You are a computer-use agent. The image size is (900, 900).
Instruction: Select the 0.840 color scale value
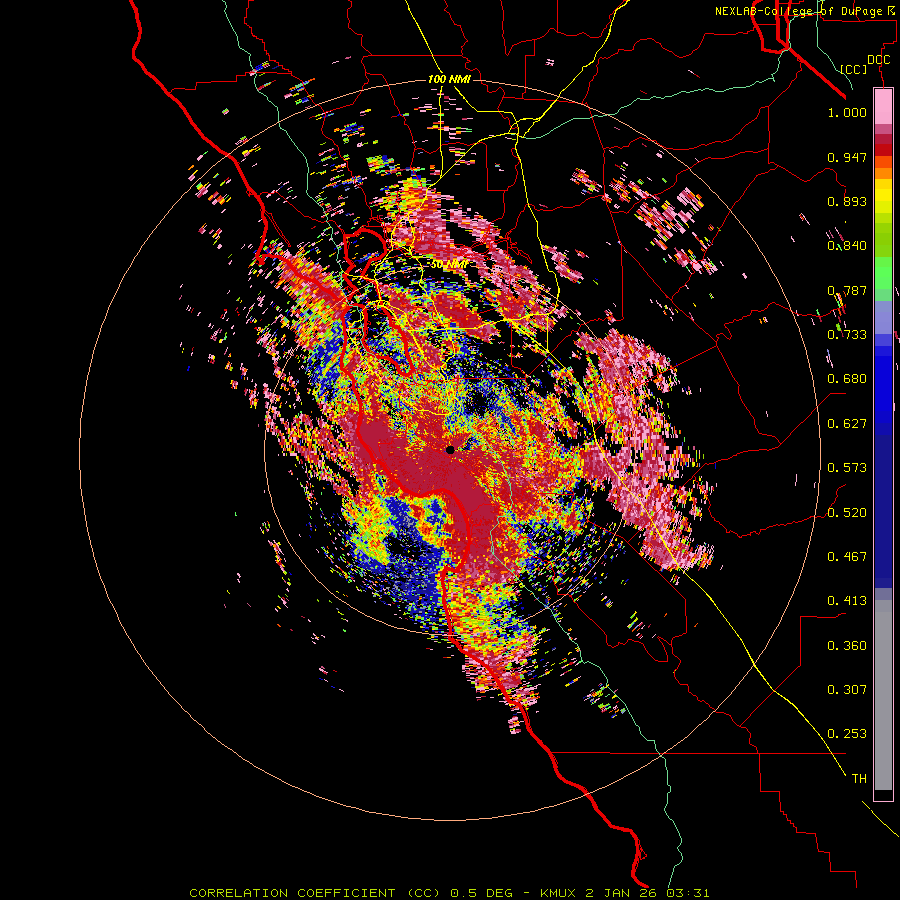click(847, 246)
